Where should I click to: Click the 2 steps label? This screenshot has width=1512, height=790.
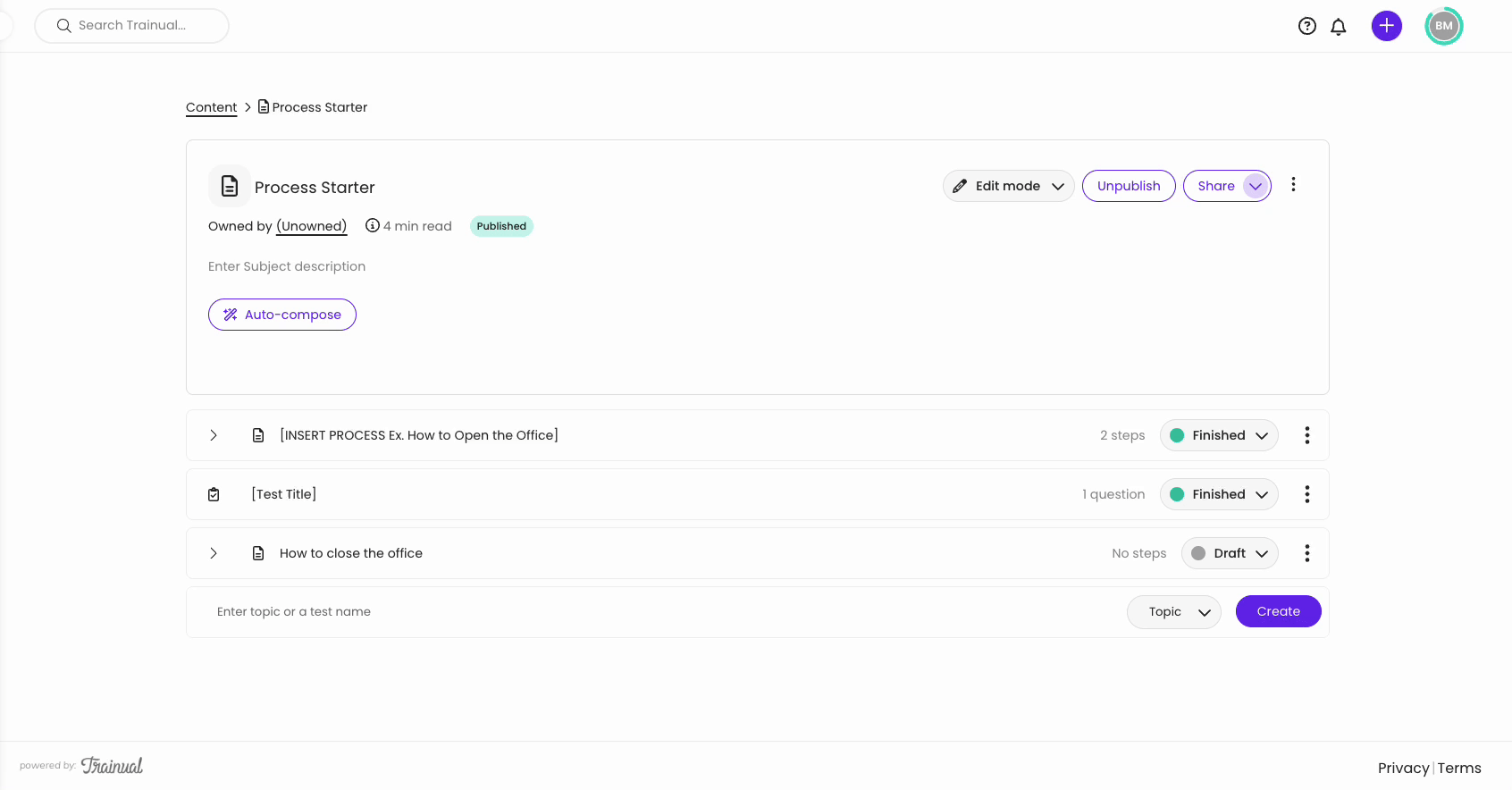1122,435
